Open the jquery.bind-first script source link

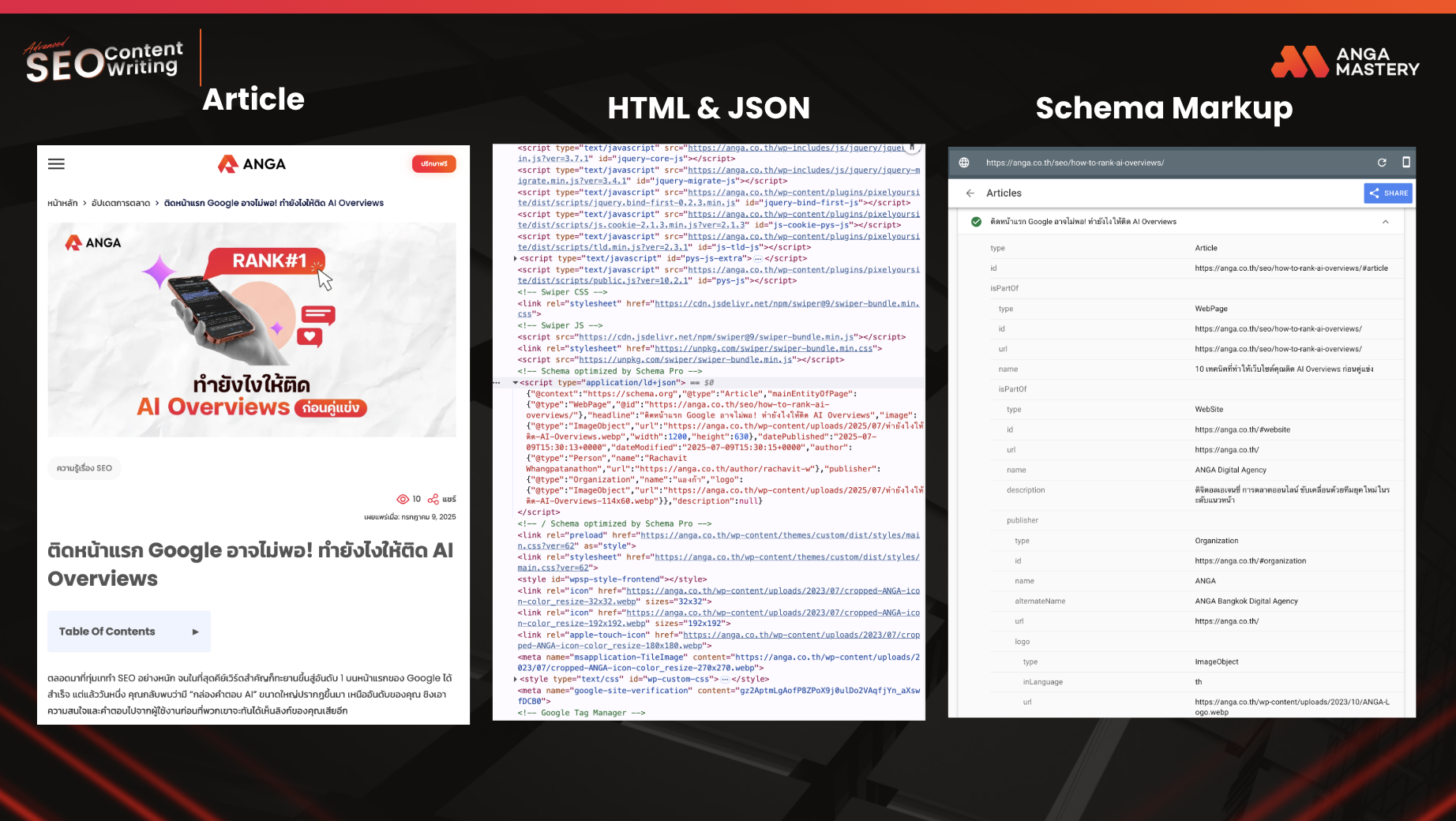click(x=719, y=197)
